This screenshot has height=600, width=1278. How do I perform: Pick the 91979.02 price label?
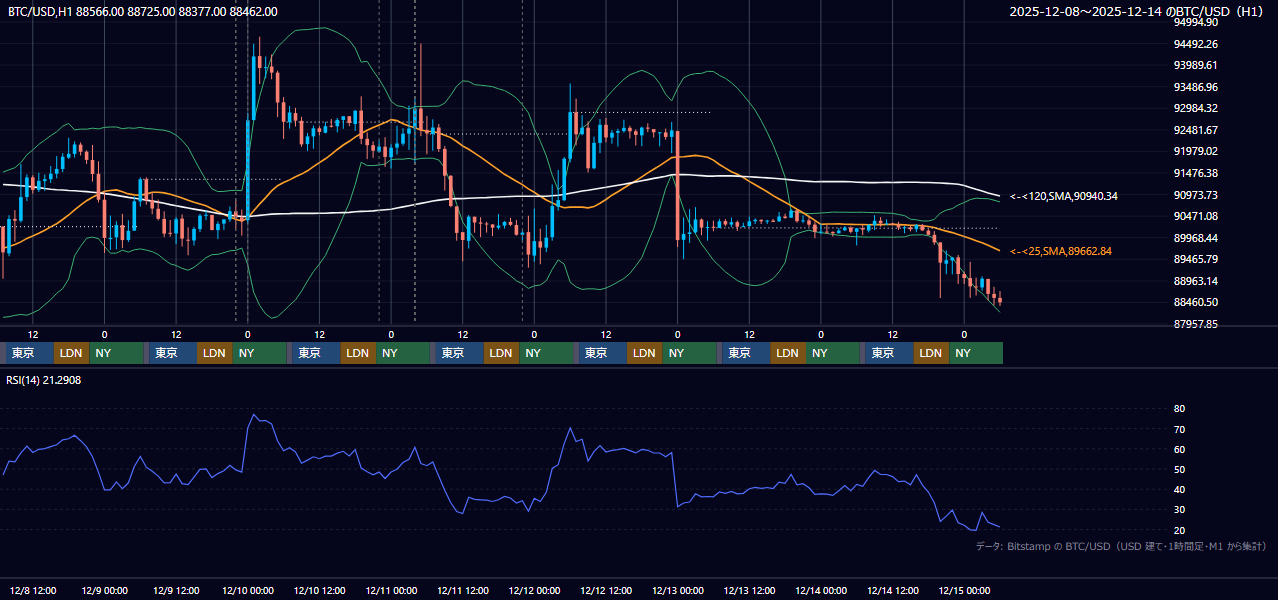pos(1196,151)
